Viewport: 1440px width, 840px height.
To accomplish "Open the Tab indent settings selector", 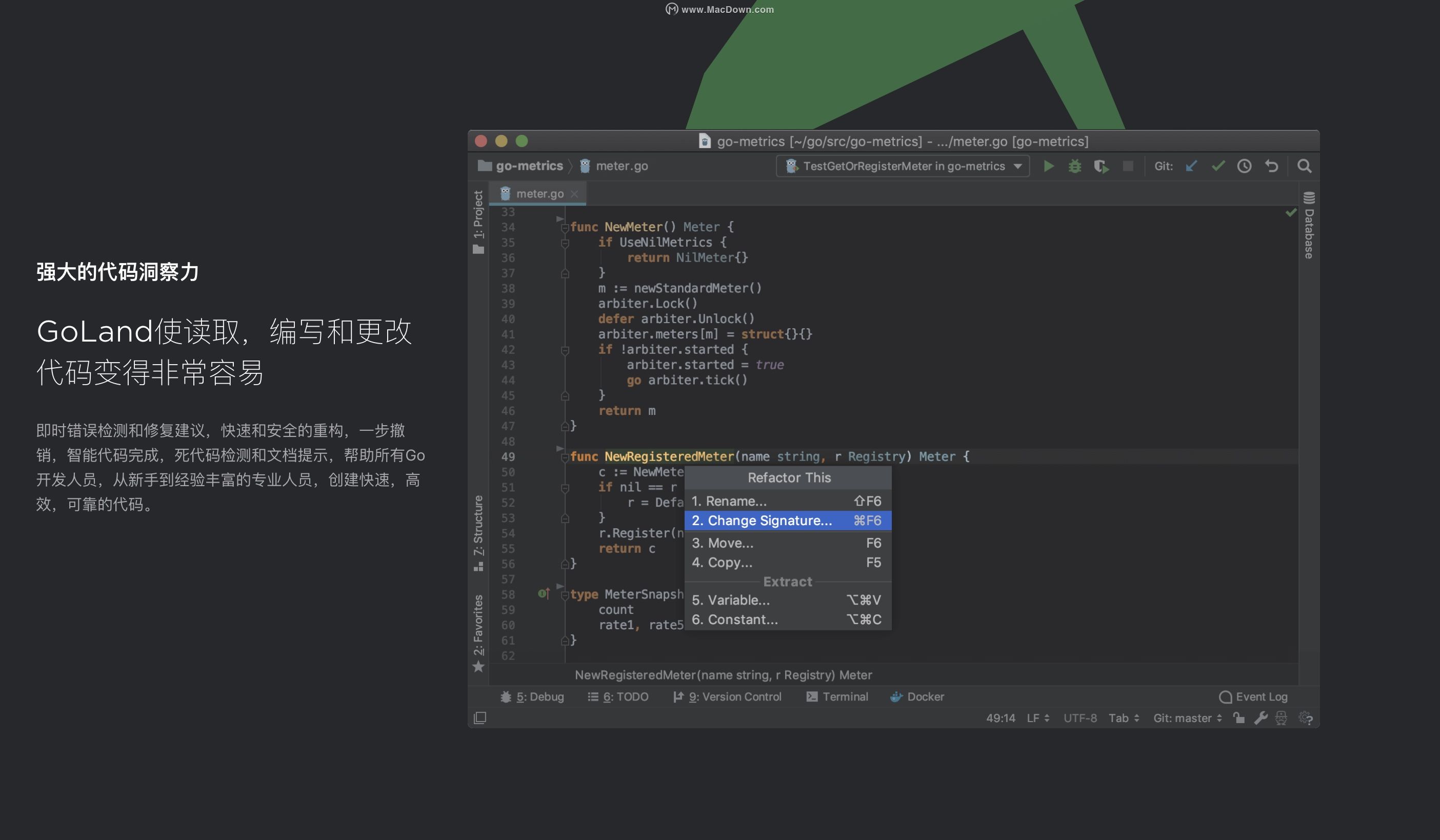I will (1124, 718).
